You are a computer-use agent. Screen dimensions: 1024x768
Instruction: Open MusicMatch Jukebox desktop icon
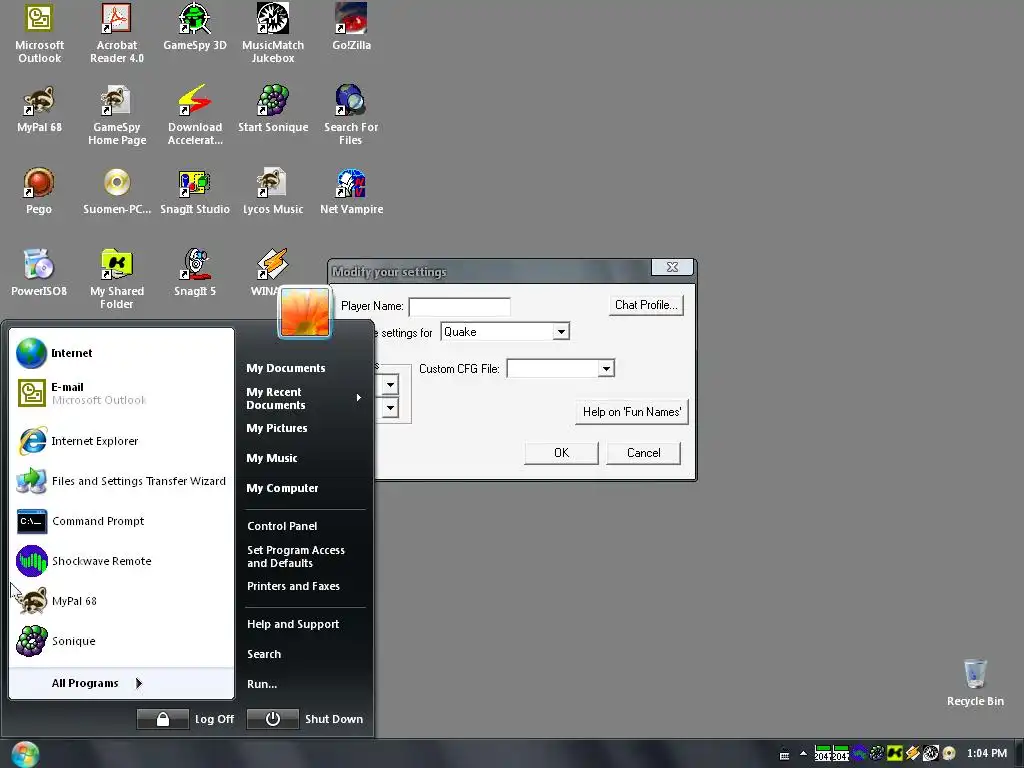273,34
